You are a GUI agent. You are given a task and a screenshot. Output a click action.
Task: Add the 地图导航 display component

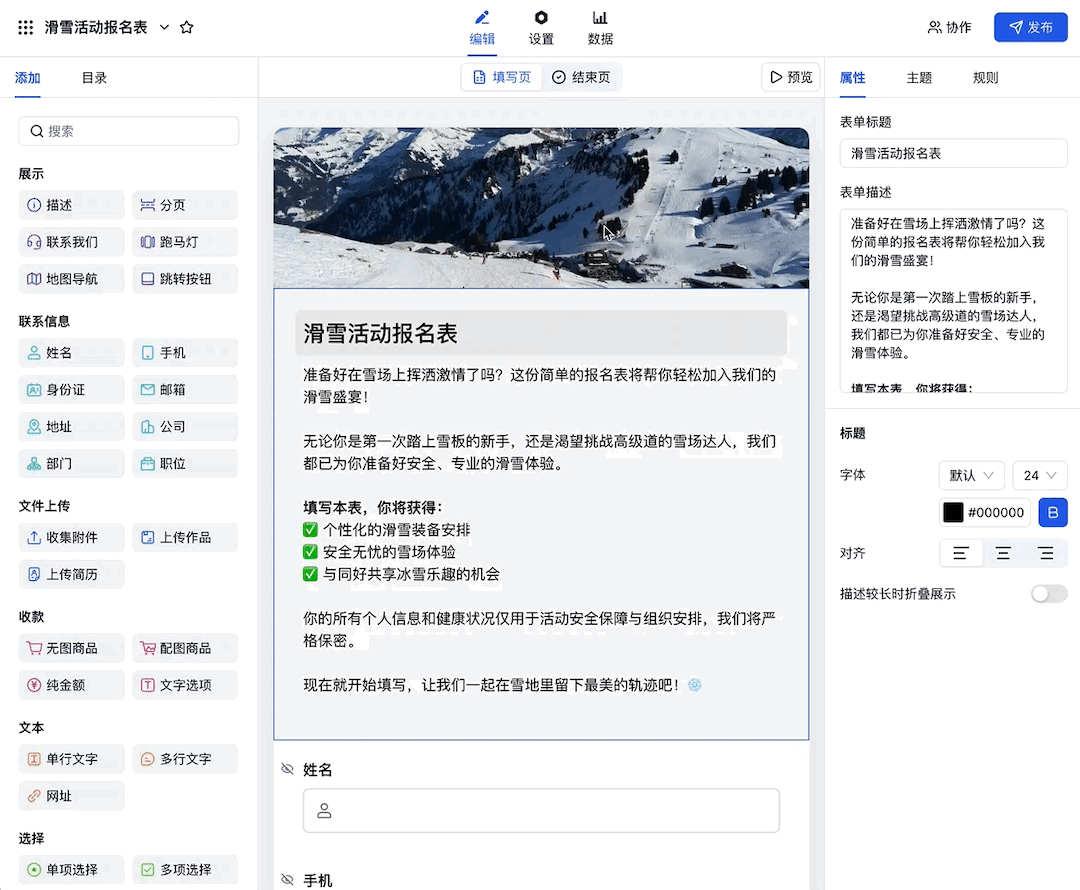click(x=71, y=278)
